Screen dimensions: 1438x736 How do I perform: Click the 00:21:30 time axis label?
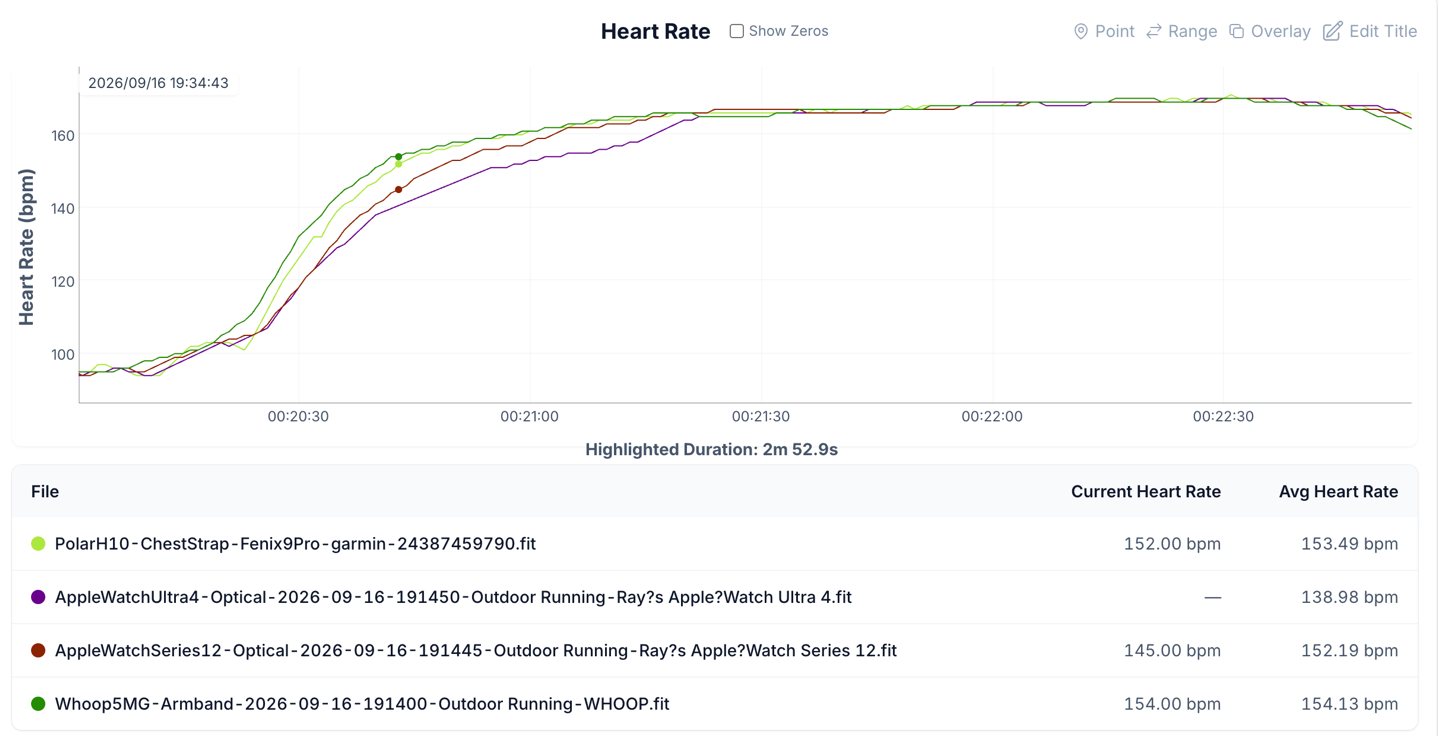tap(761, 416)
